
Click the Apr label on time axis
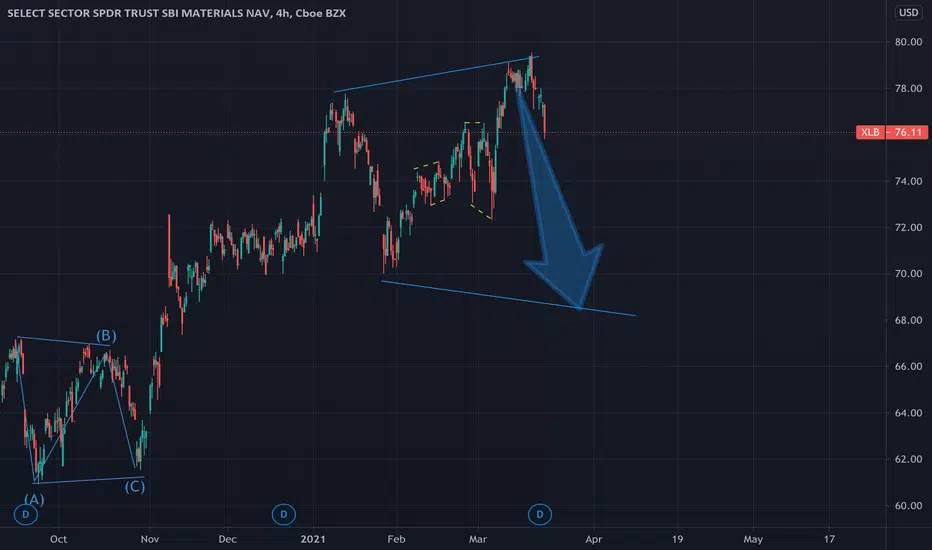point(594,539)
